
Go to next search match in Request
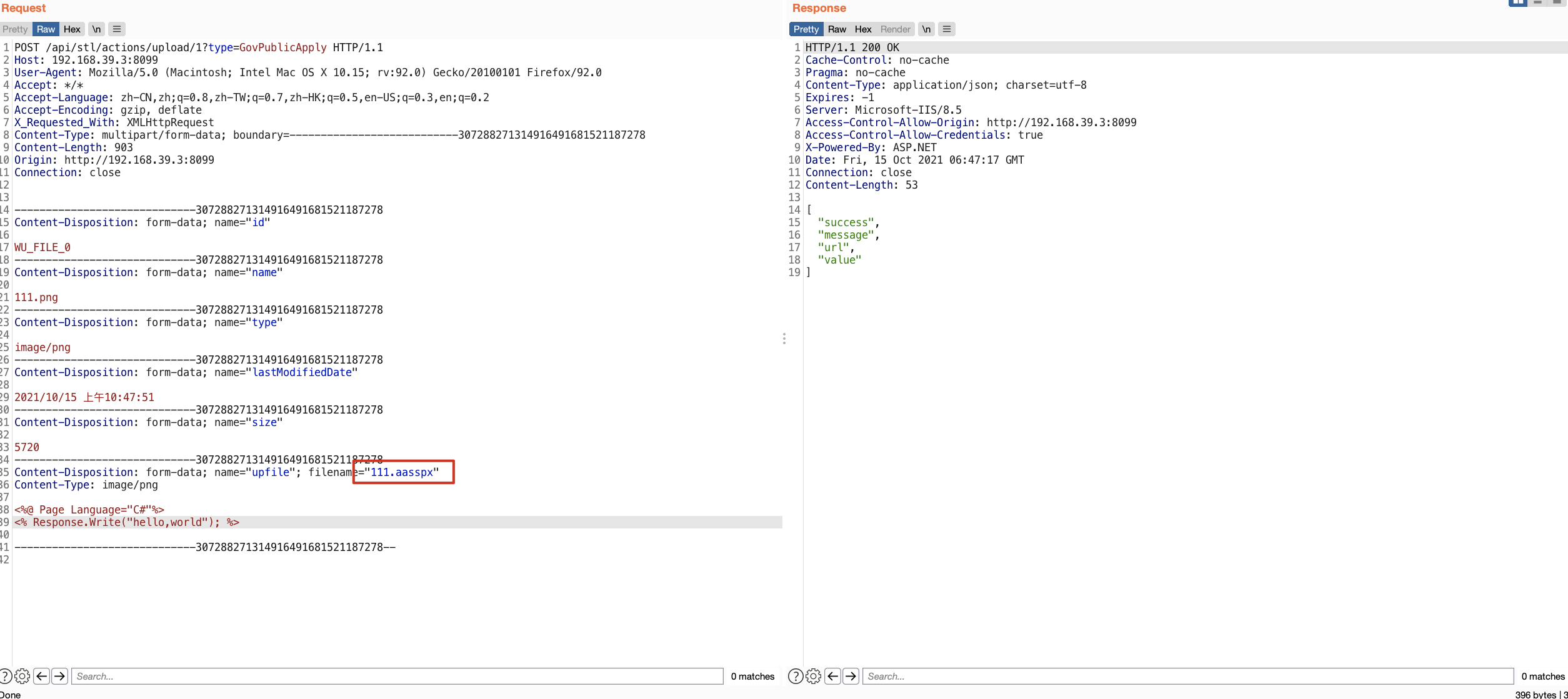(x=60, y=676)
